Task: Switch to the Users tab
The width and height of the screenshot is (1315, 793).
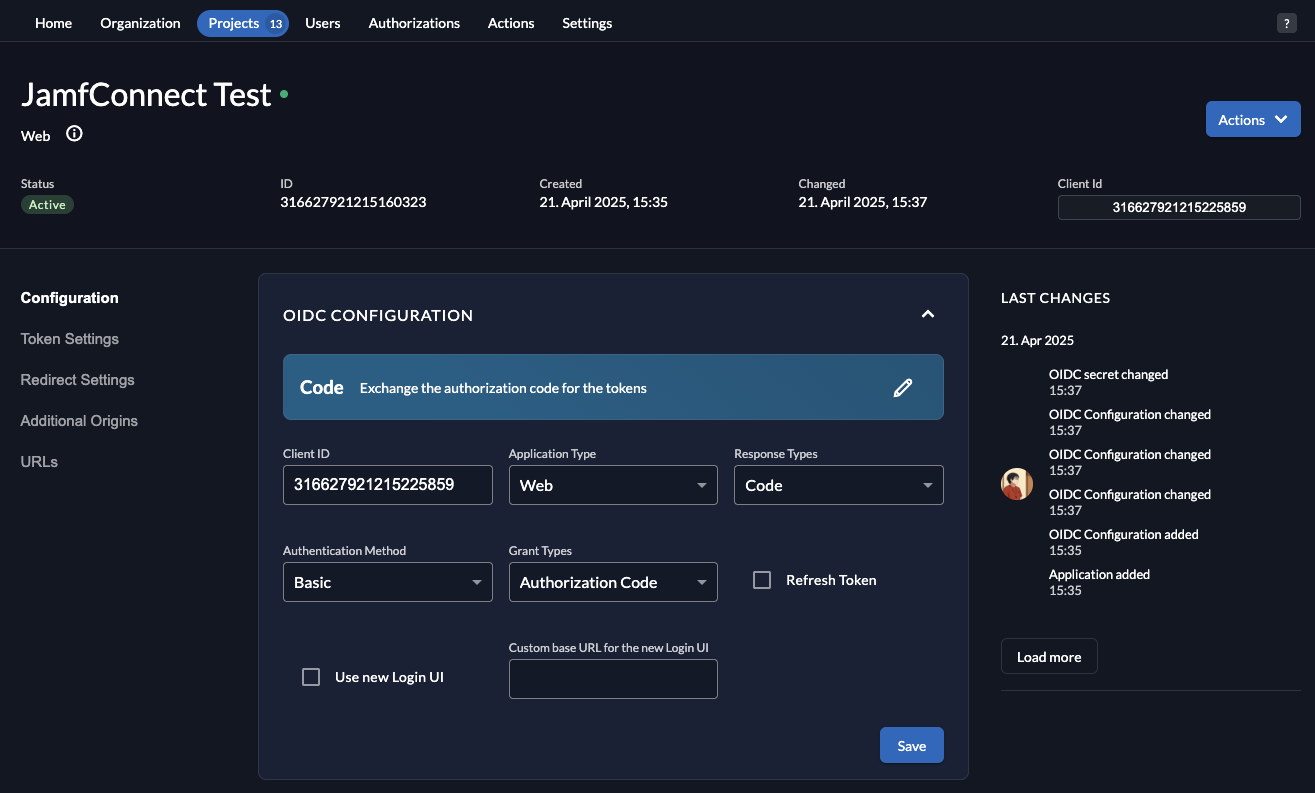Action: (323, 23)
